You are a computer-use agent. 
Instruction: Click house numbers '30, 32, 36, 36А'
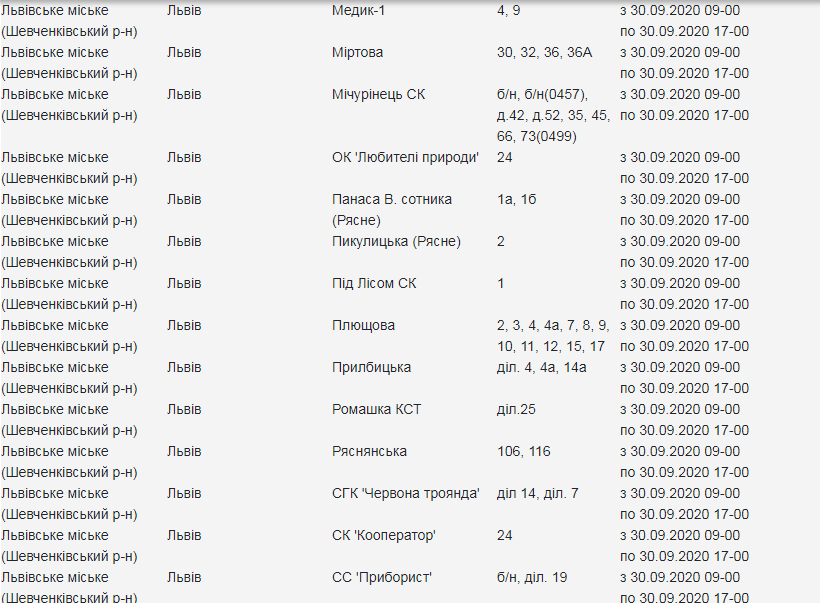[544, 52]
